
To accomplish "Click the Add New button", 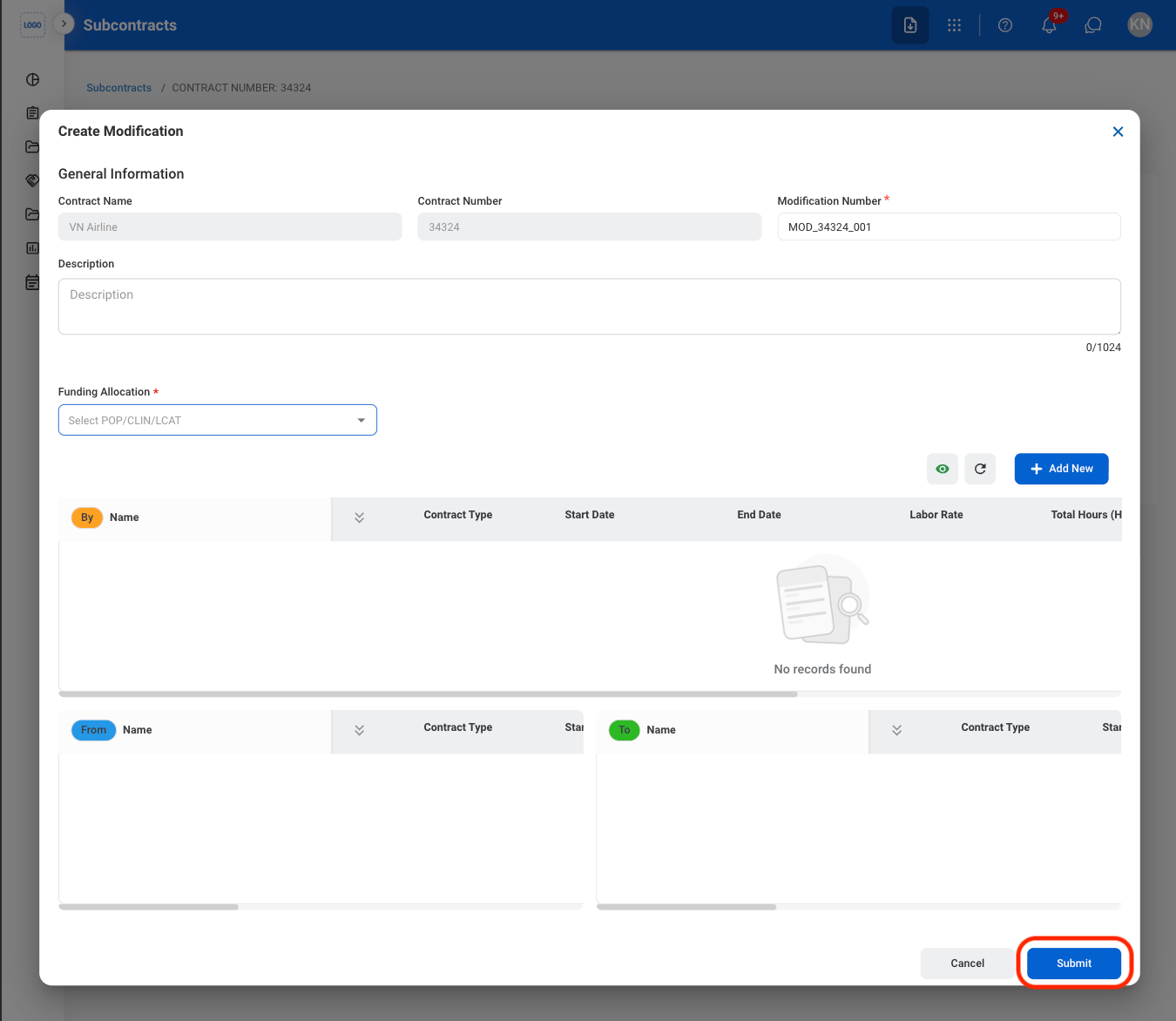I will click(x=1061, y=469).
